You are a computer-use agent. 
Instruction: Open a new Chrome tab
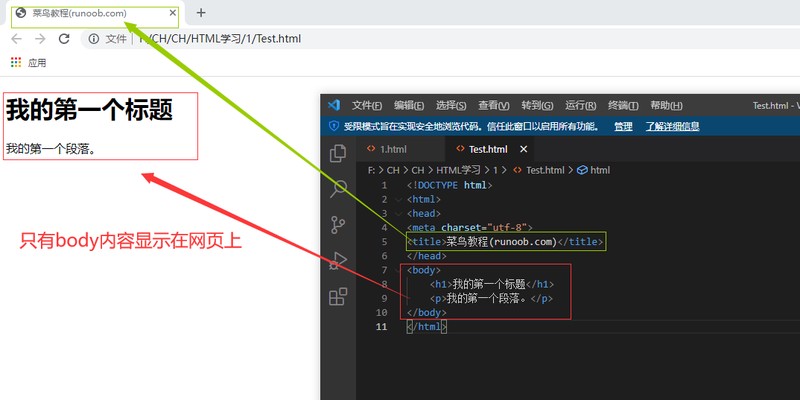point(201,13)
